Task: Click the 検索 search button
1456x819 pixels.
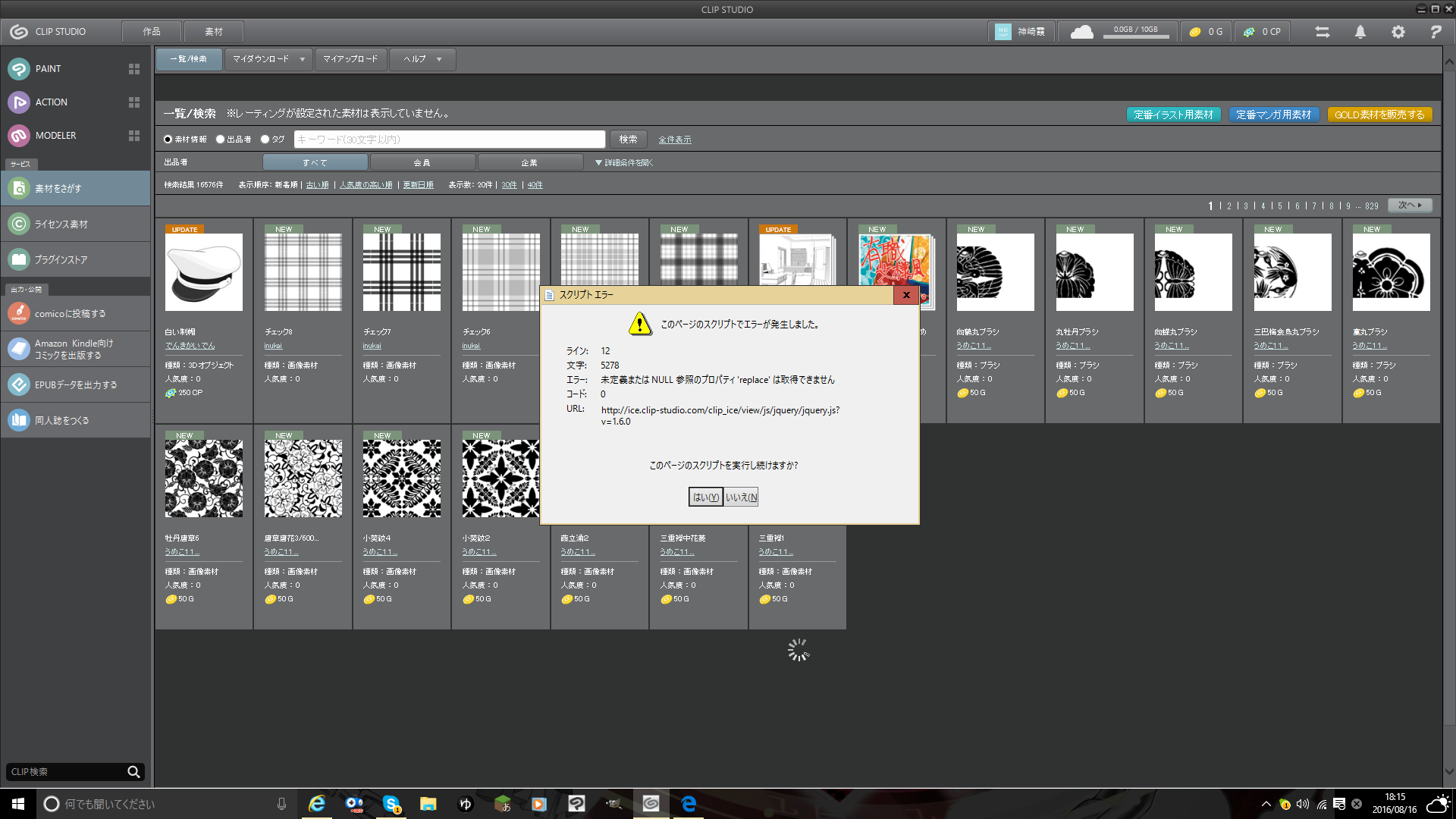Action: (628, 140)
